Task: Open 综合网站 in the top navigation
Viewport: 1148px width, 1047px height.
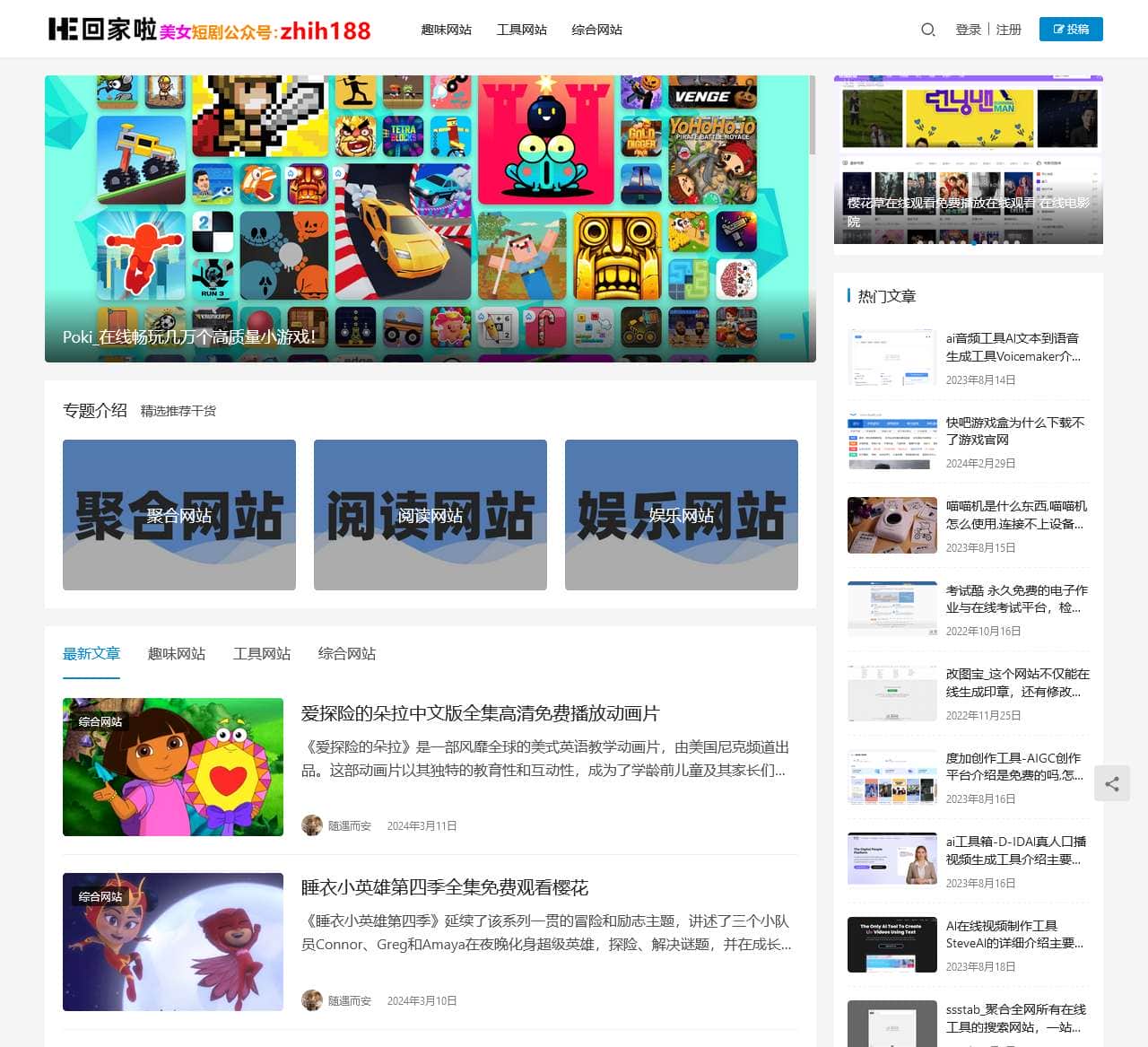Action: 596,30
